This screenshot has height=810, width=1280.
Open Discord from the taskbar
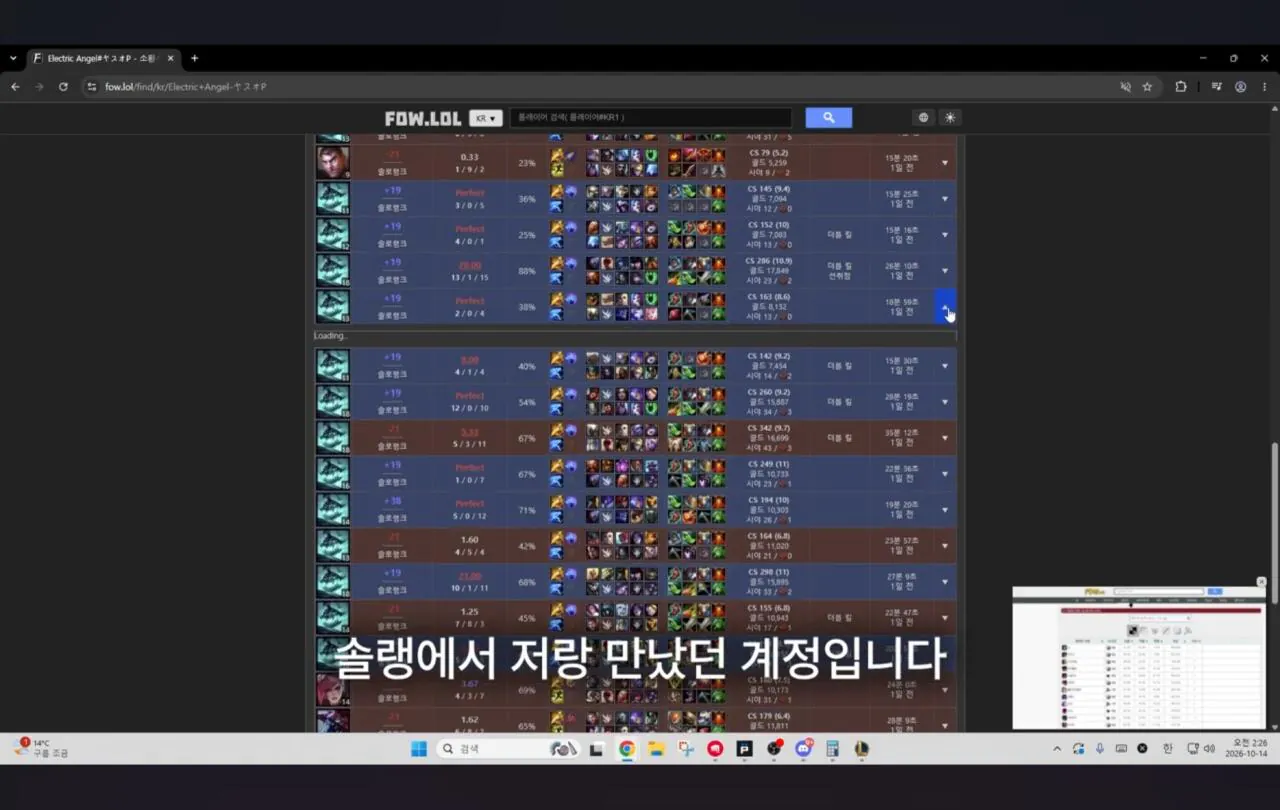click(803, 749)
